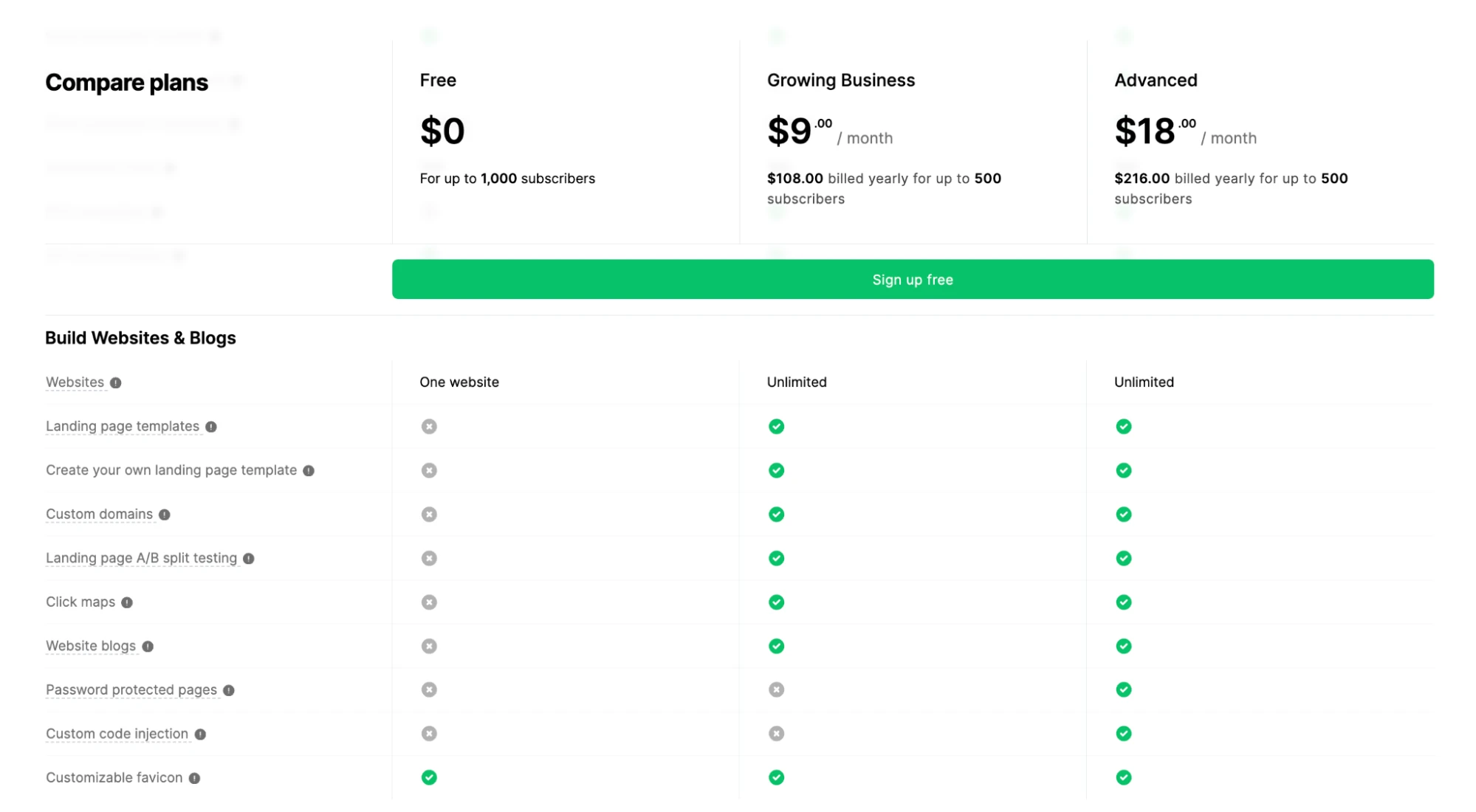This screenshot has width=1476, height=812.
Task: Click Free plan cross for Landing page templates
Action: [x=429, y=427]
